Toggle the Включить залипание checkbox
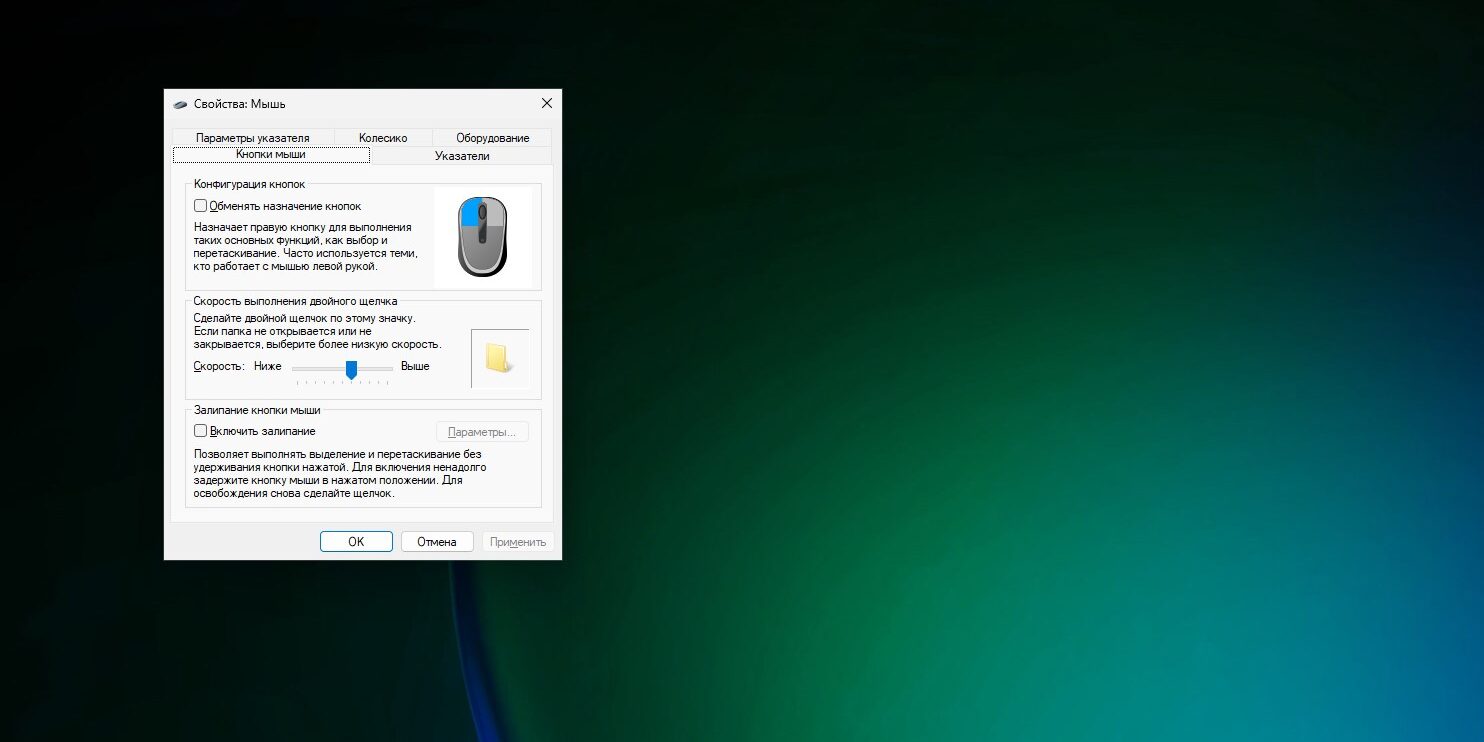This screenshot has width=1484, height=742. click(201, 431)
